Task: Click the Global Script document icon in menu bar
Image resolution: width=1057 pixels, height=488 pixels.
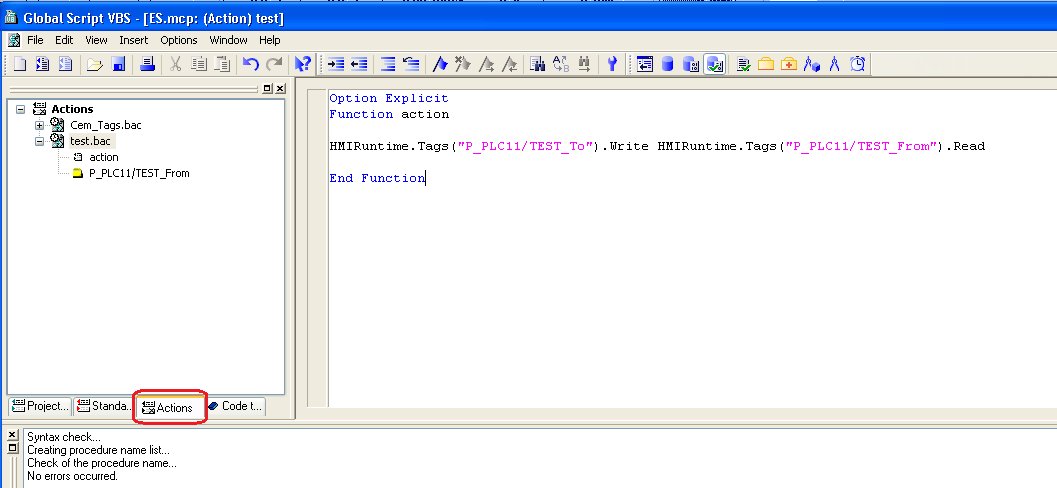Action: pyautogui.click(x=13, y=40)
